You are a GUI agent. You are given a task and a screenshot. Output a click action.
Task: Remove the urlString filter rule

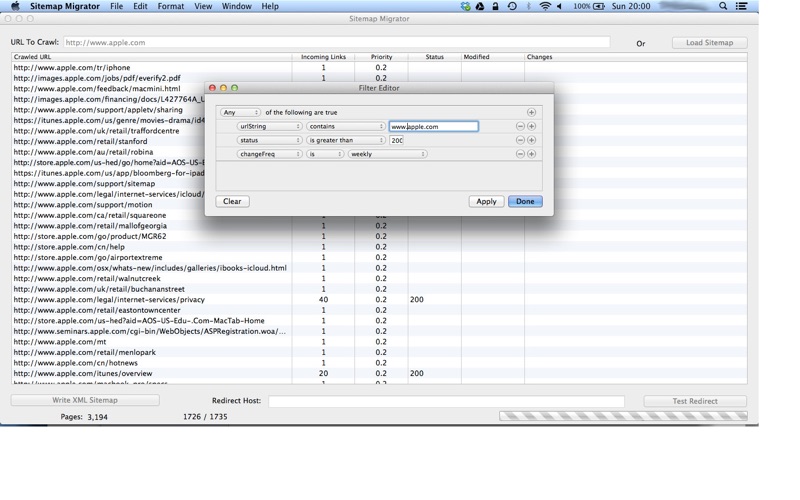point(520,126)
